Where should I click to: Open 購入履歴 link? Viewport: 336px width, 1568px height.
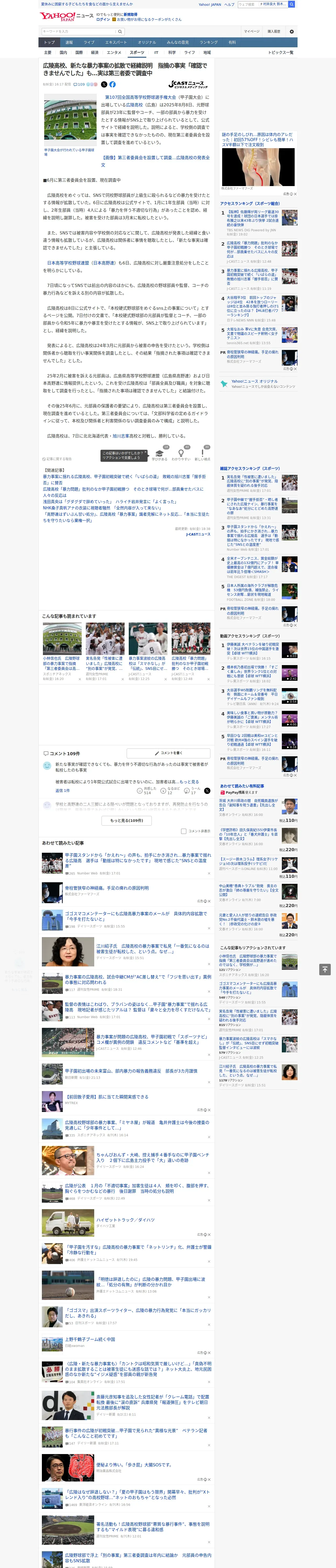274,32
